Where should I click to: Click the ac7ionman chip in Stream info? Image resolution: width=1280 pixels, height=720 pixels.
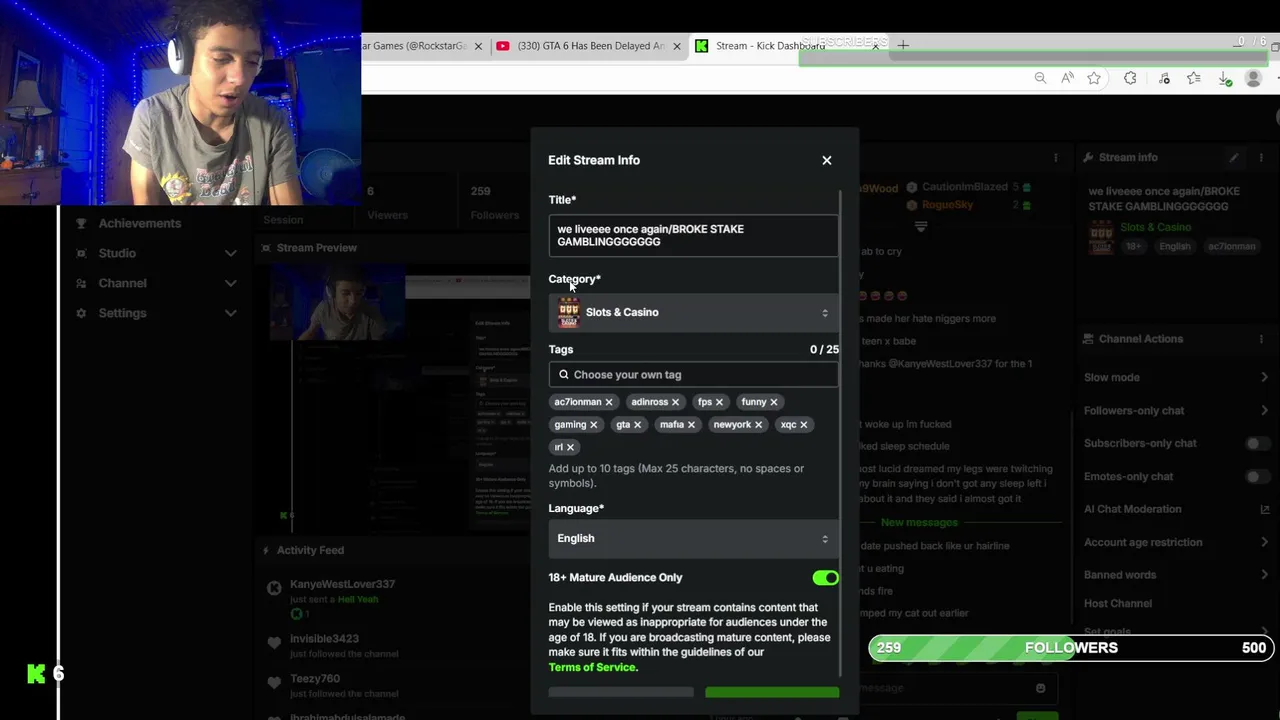1231,247
